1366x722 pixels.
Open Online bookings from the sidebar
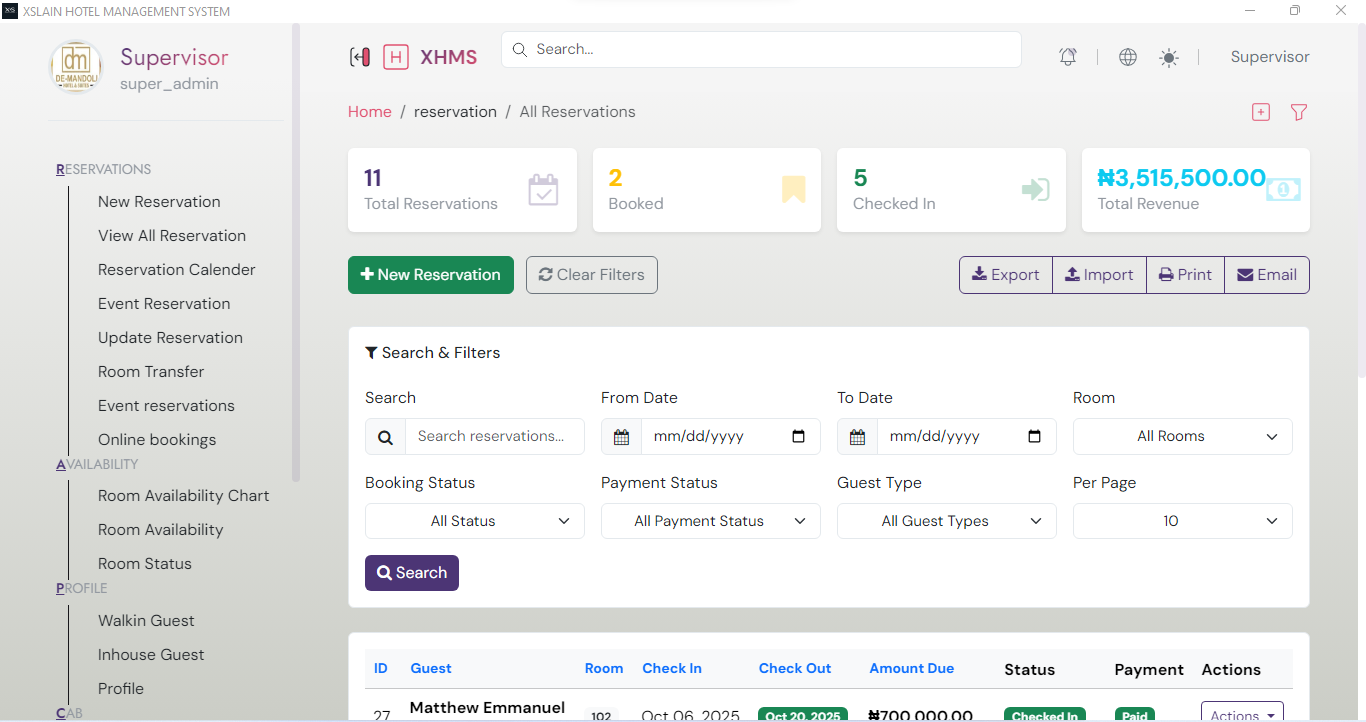coord(157,439)
